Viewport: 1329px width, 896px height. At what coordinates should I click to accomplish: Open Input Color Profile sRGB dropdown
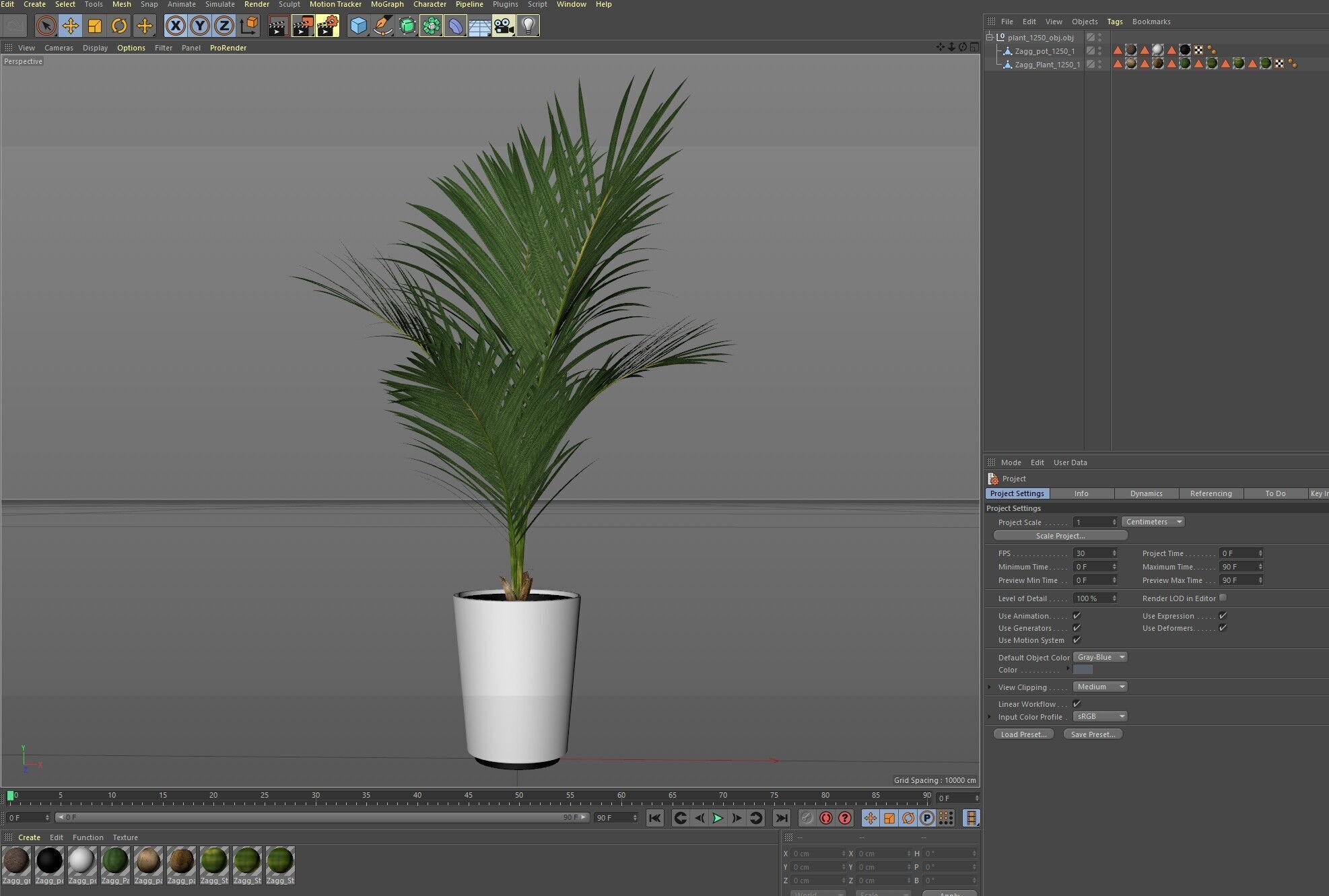coord(1100,716)
